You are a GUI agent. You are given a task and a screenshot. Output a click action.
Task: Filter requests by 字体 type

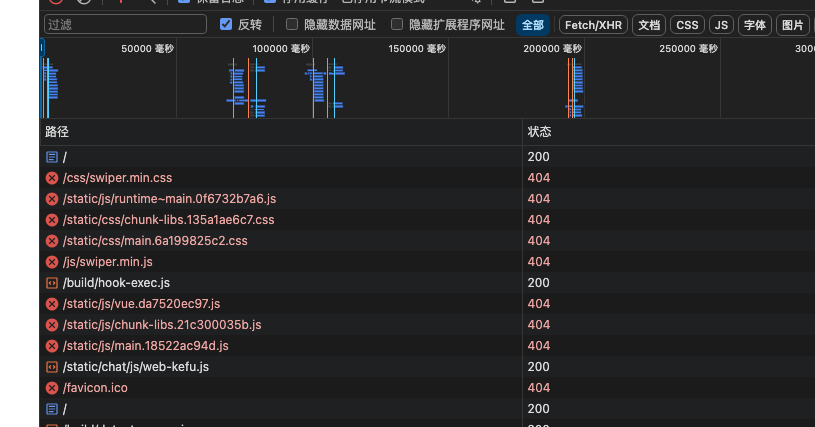click(x=755, y=25)
